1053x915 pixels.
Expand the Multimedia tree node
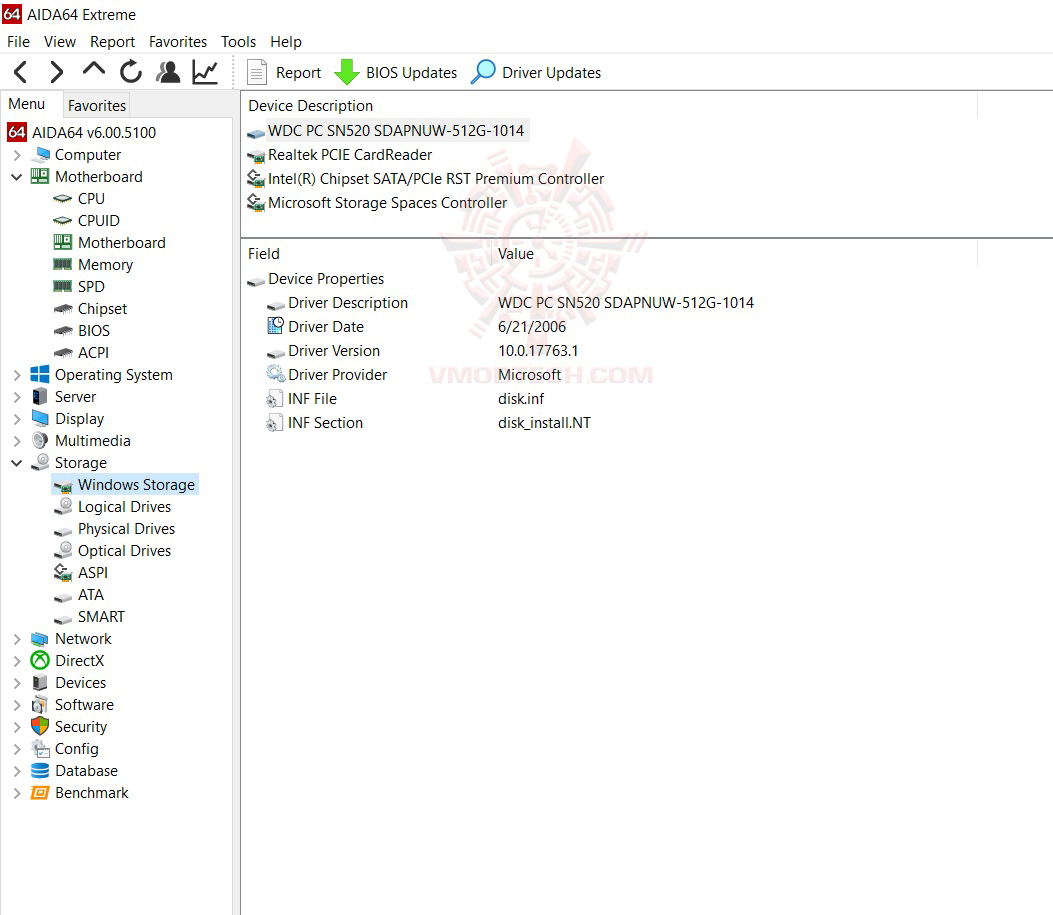(x=17, y=441)
